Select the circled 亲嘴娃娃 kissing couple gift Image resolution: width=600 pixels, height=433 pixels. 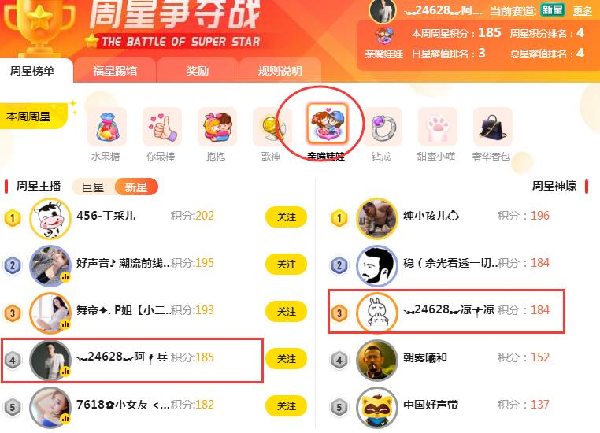coord(327,124)
